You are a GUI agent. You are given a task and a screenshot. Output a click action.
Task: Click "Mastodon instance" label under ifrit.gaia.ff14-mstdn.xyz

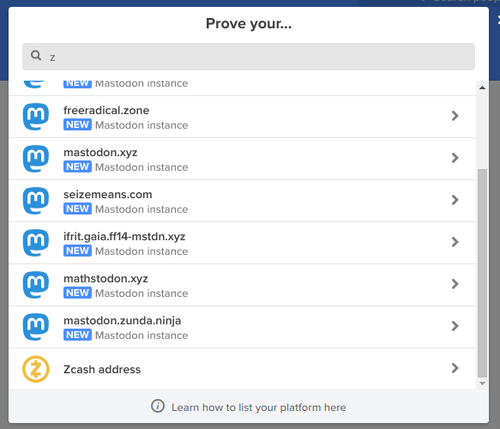click(x=142, y=251)
